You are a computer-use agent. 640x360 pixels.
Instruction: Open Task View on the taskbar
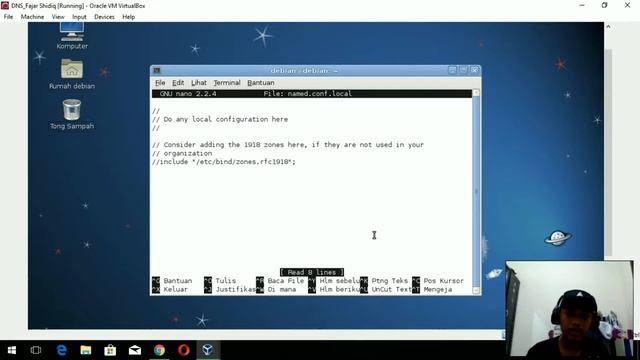click(36, 350)
